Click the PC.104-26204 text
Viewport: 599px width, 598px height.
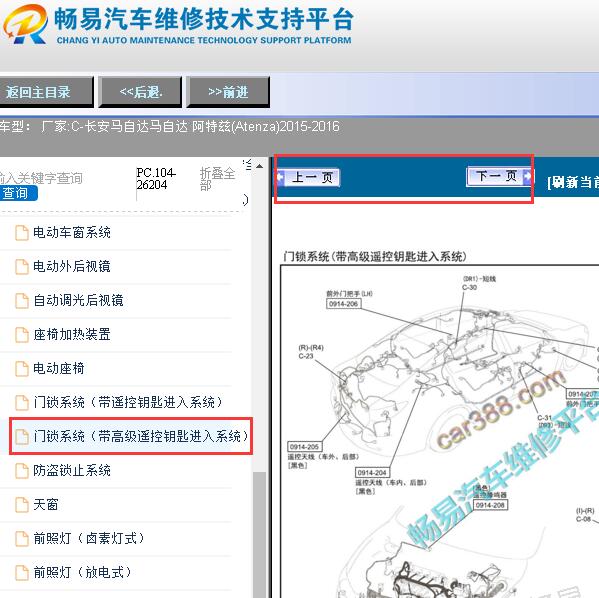155,178
